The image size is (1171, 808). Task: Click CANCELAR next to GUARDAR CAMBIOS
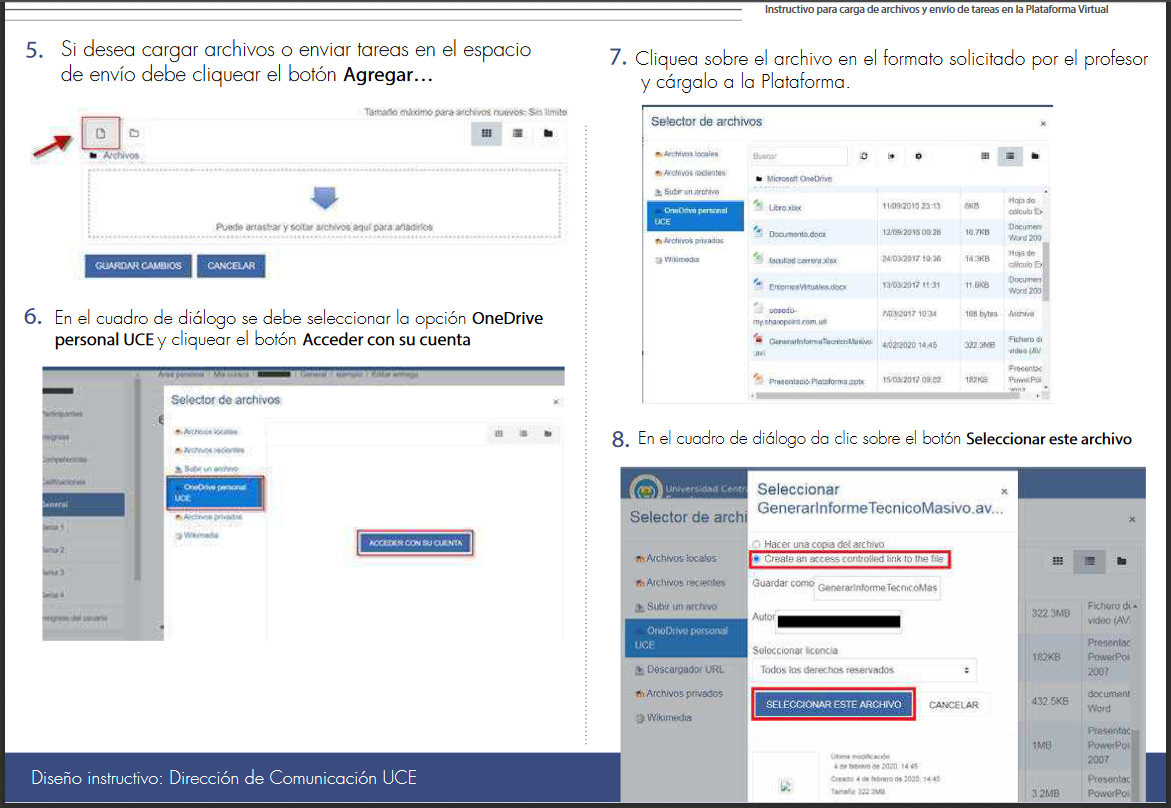point(231,266)
